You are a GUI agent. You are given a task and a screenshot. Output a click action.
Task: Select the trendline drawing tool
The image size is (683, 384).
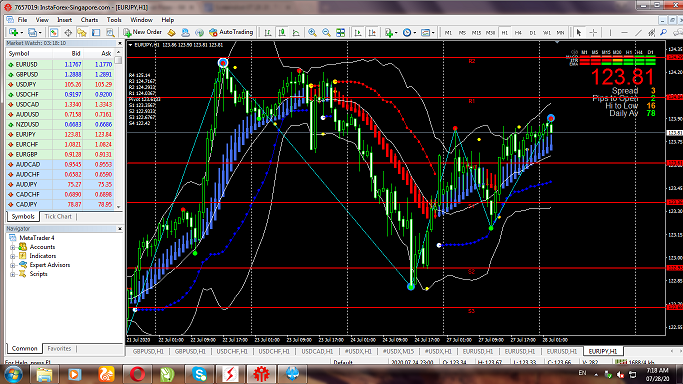pyautogui.click(x=638, y=33)
